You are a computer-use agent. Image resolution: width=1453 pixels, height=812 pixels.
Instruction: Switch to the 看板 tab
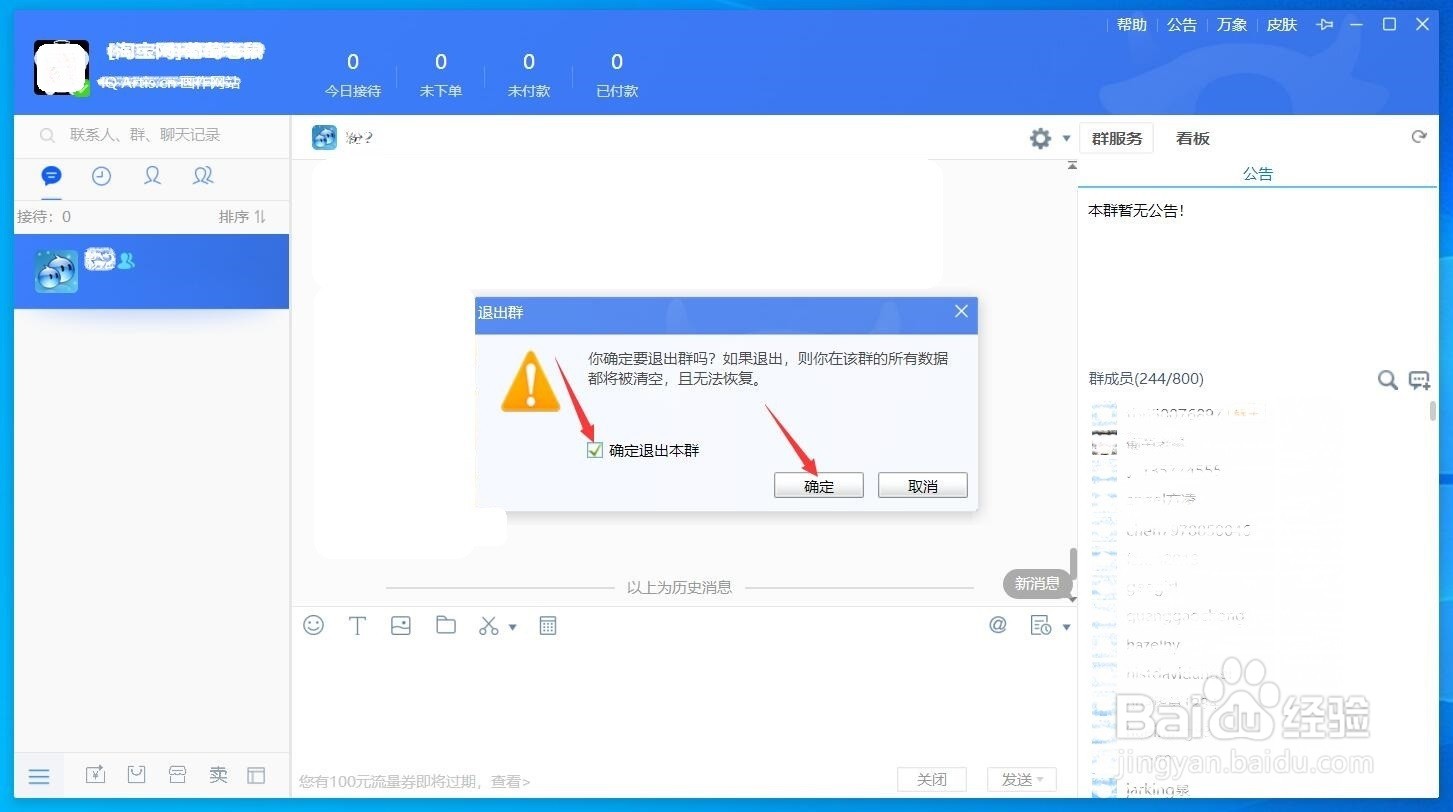1192,139
